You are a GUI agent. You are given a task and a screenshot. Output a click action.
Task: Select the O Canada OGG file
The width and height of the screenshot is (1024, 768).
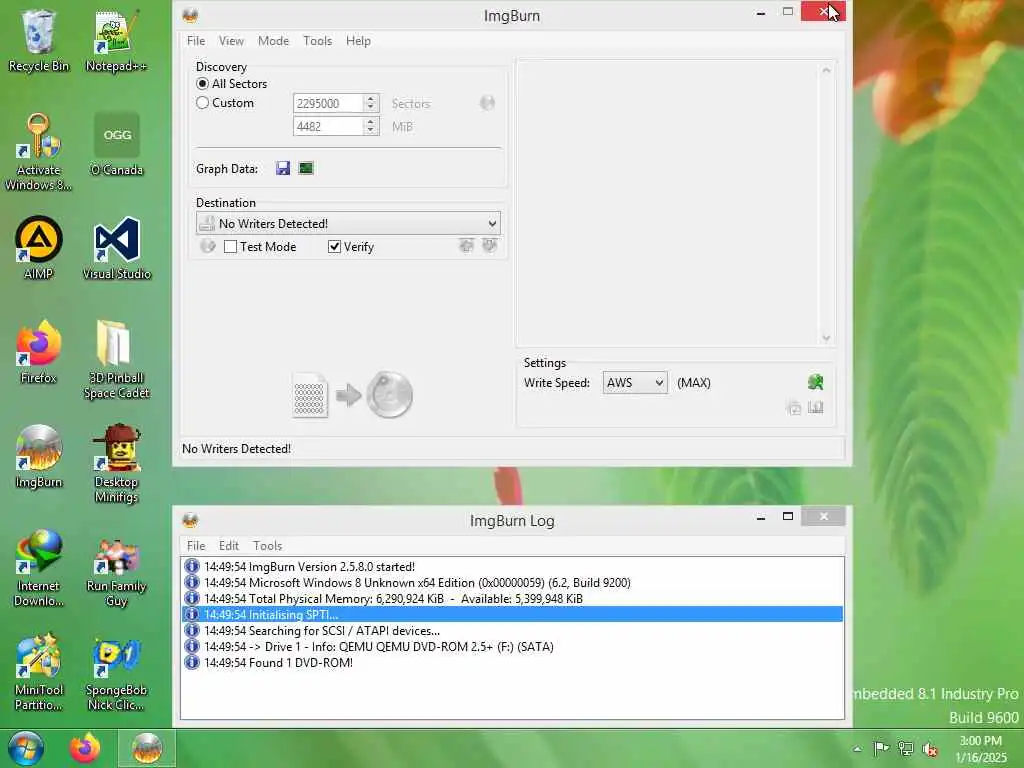point(116,144)
